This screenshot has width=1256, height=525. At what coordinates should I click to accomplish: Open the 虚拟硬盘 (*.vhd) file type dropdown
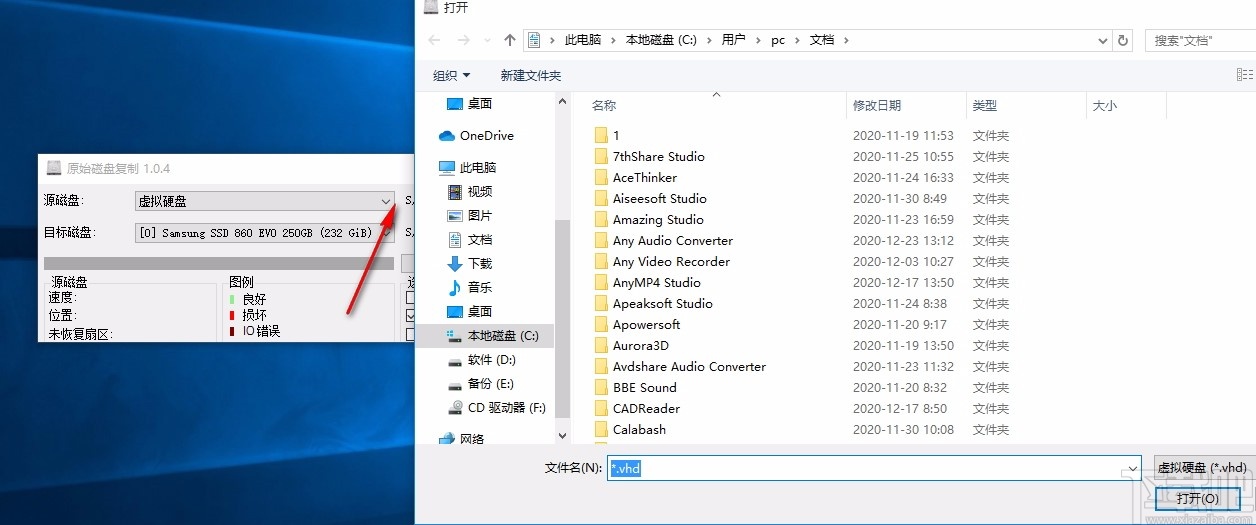click(x=1204, y=467)
